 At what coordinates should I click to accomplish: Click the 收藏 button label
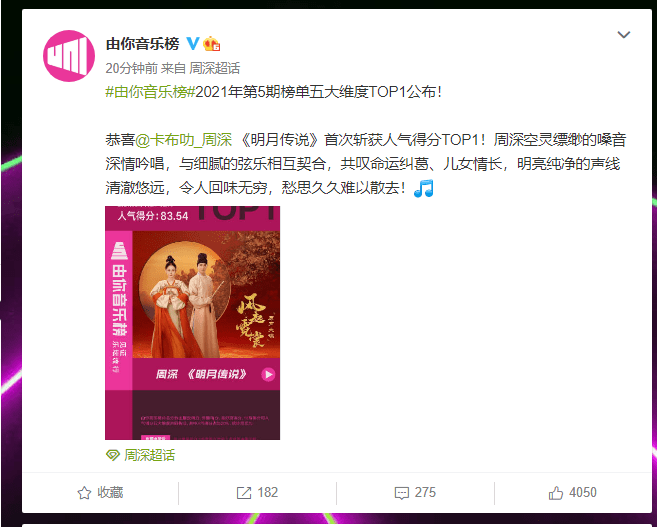[110, 493]
